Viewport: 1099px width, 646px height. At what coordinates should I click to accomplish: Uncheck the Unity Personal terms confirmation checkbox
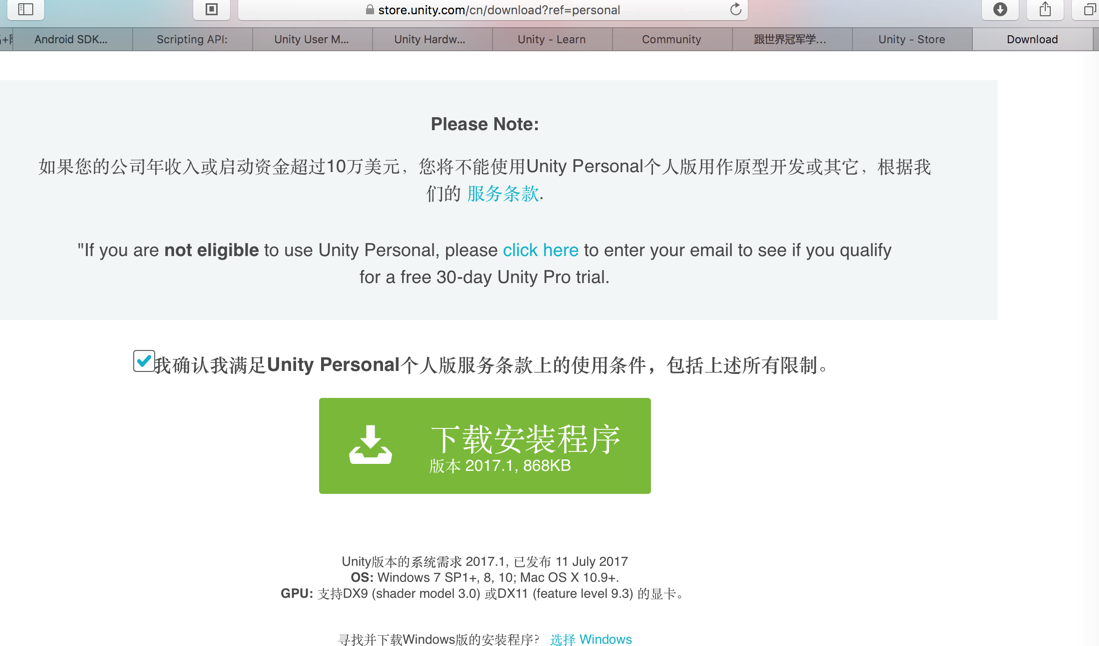point(144,362)
